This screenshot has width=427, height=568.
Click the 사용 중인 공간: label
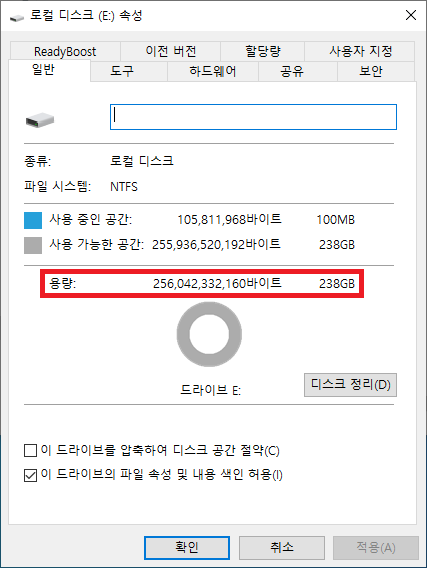91,220
